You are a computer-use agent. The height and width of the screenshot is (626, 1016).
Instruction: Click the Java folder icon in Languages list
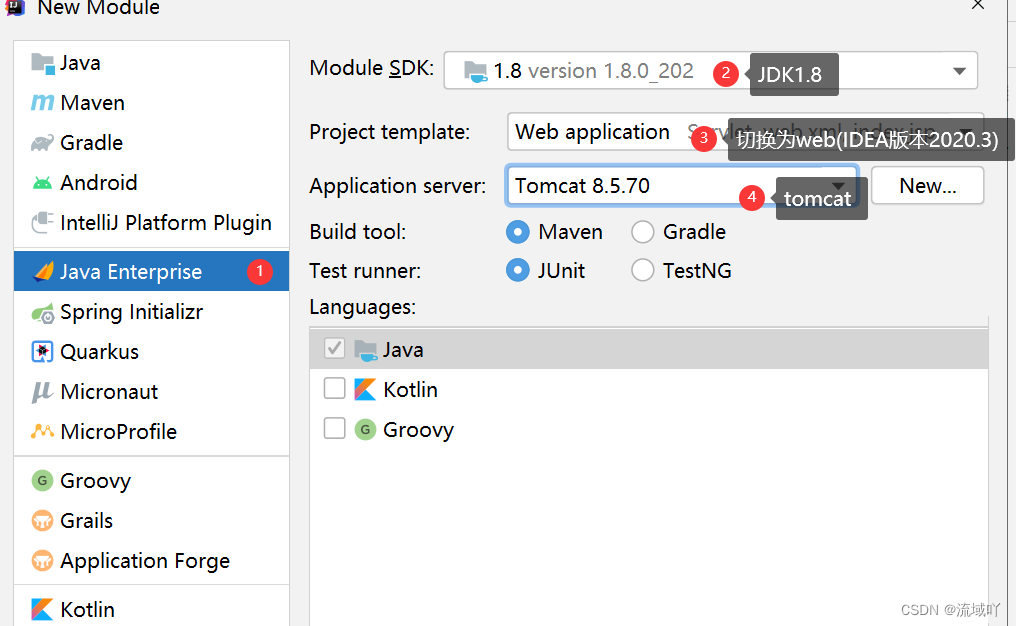tap(365, 351)
